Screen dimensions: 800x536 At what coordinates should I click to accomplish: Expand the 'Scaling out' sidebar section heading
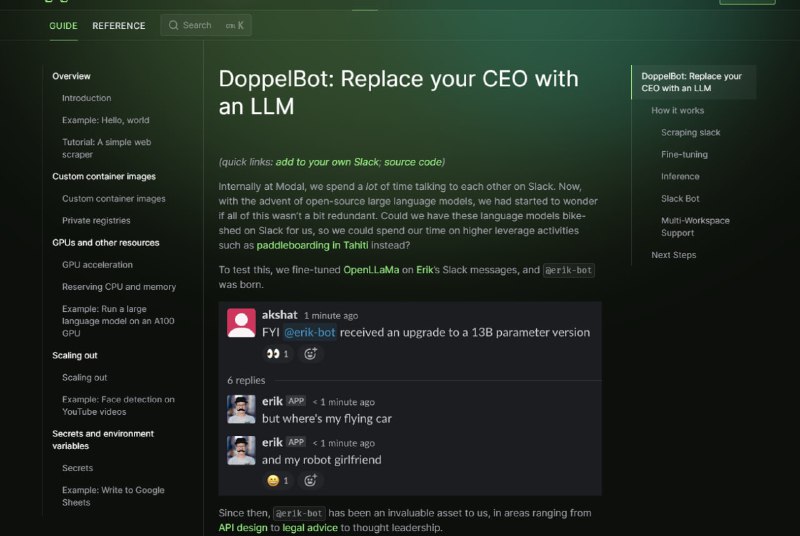pos(75,355)
